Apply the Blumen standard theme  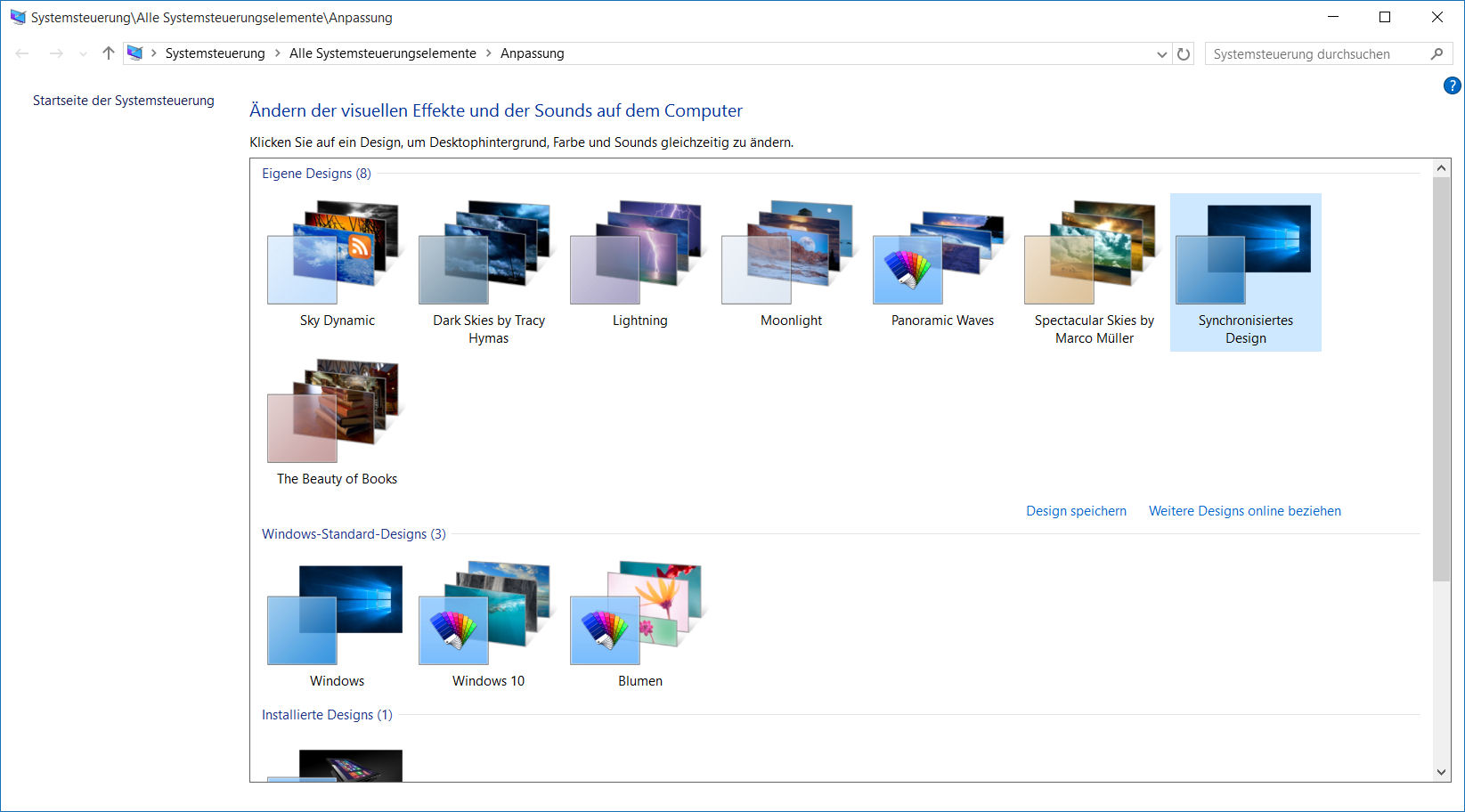639,623
